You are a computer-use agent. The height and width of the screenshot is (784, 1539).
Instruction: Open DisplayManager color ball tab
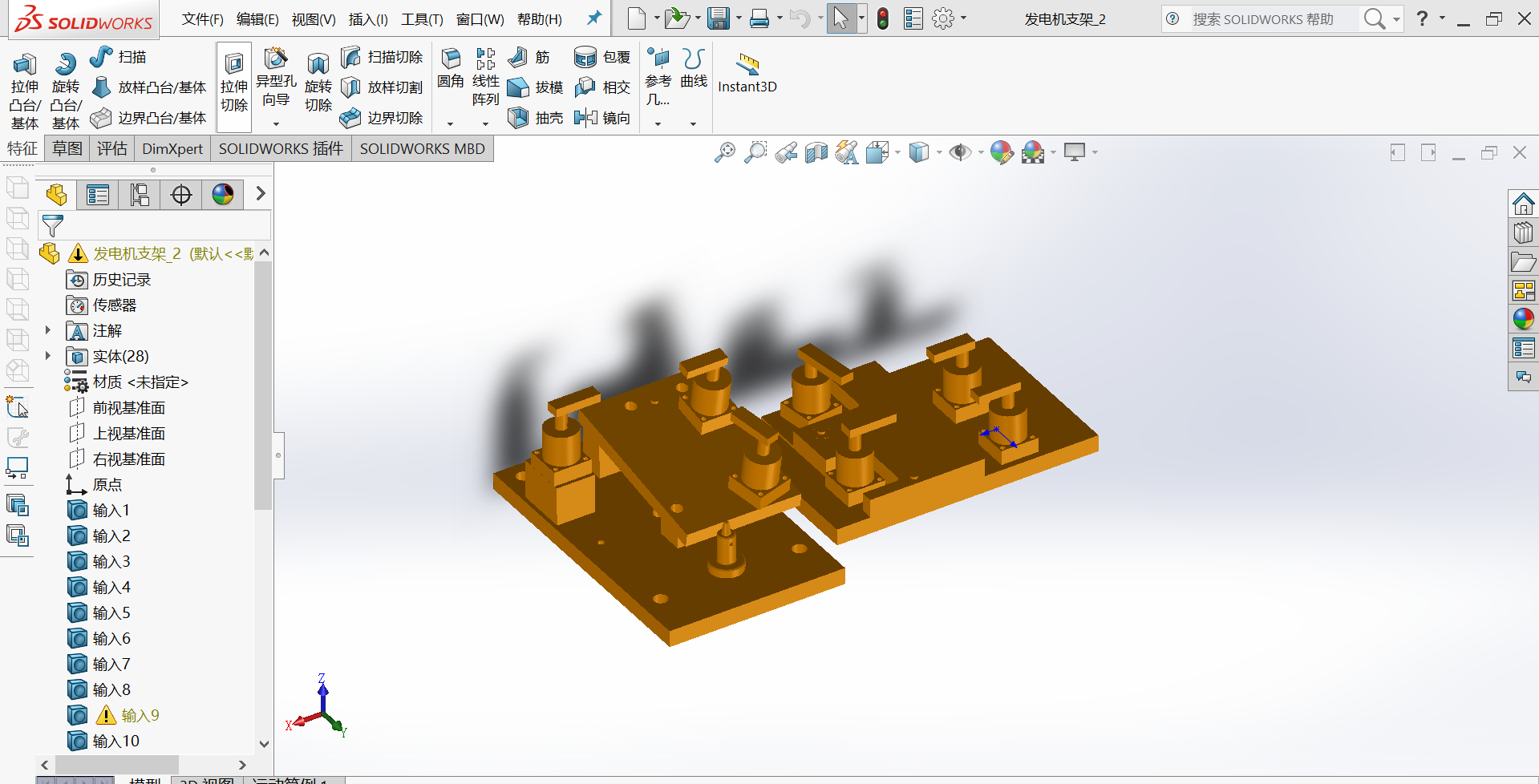(223, 194)
